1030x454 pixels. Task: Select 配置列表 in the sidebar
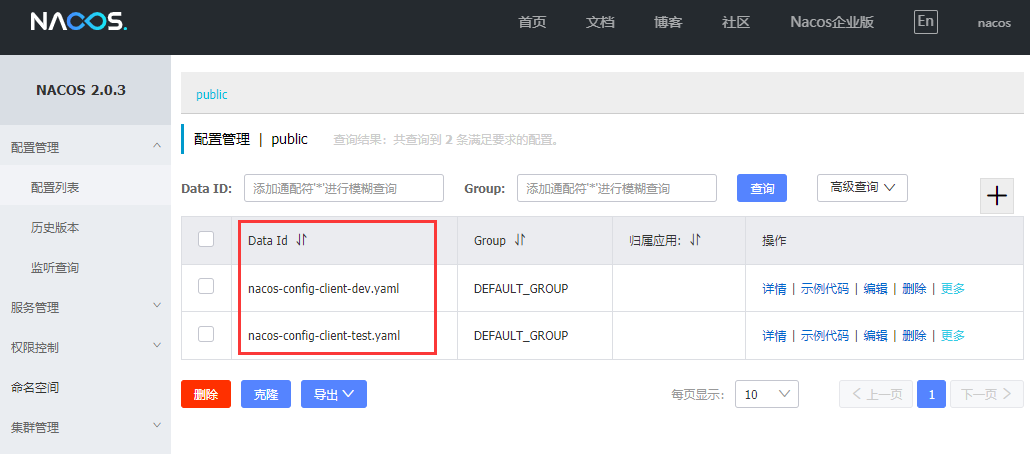[85, 188]
